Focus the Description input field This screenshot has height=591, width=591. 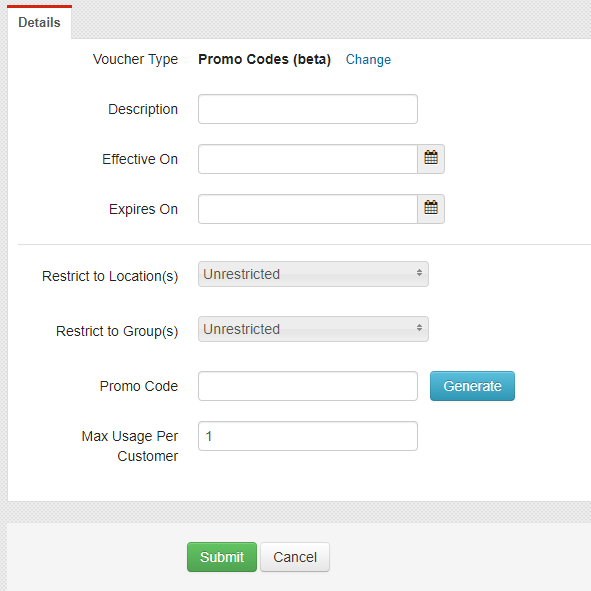(308, 109)
